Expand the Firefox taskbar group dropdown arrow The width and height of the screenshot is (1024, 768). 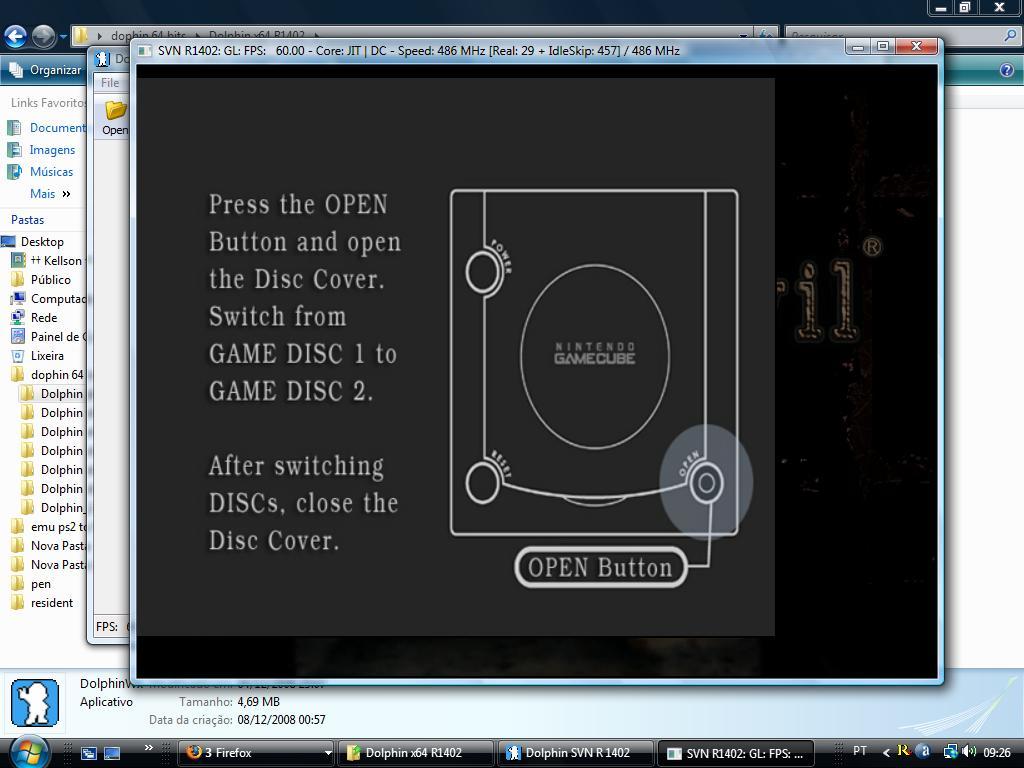[328, 753]
